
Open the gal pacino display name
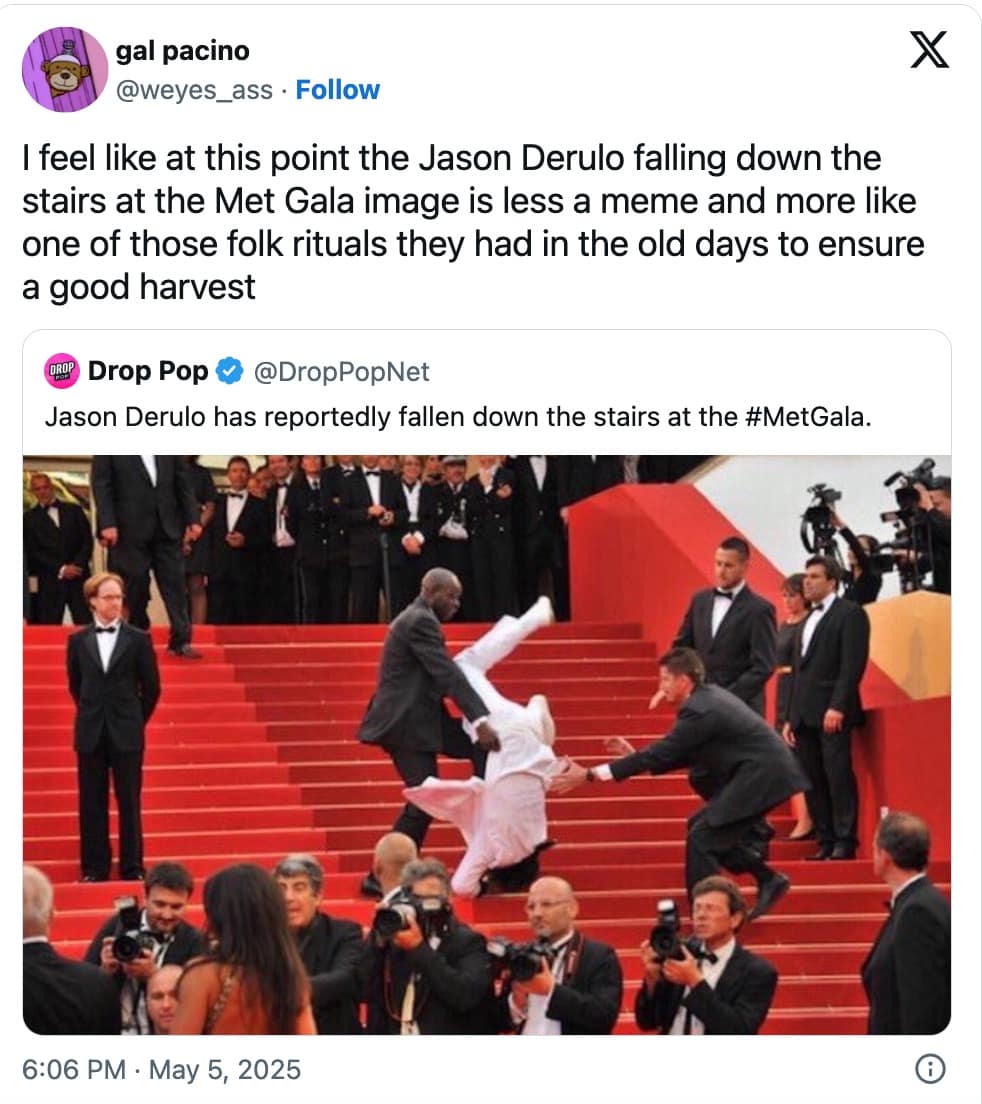point(182,51)
